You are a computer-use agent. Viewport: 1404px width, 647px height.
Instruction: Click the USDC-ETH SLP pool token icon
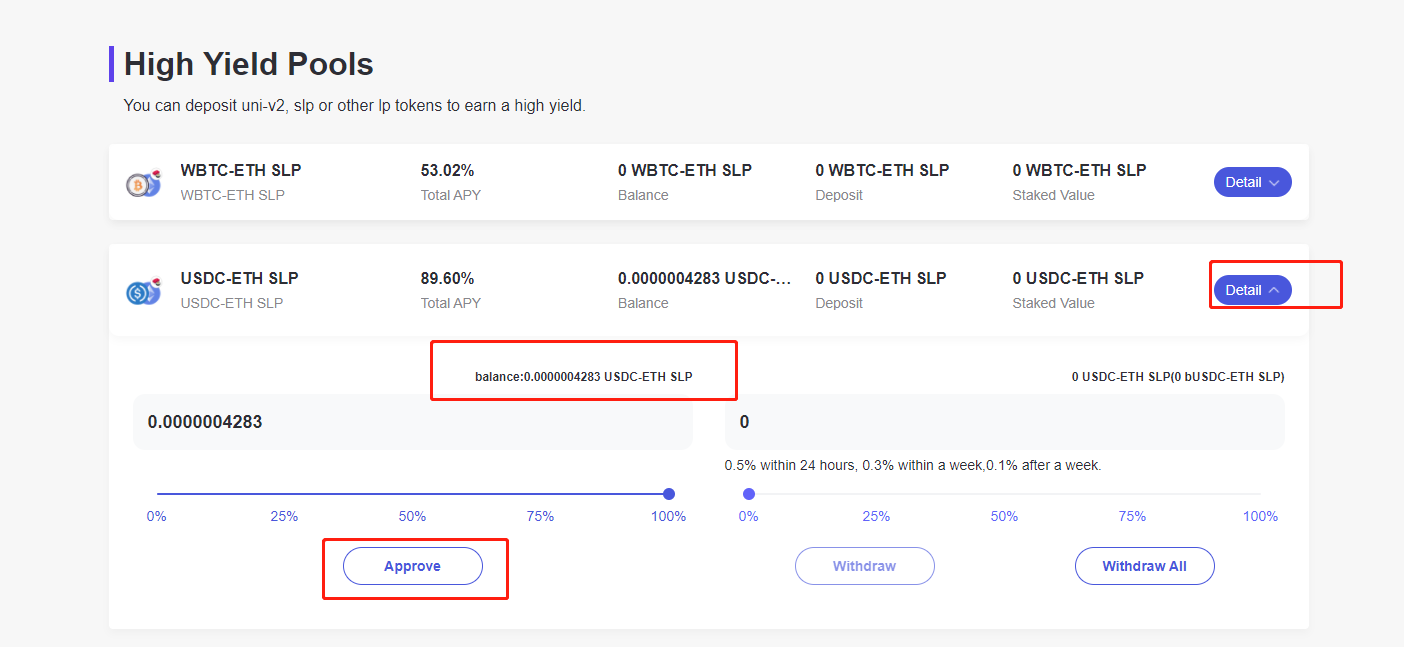click(x=143, y=292)
